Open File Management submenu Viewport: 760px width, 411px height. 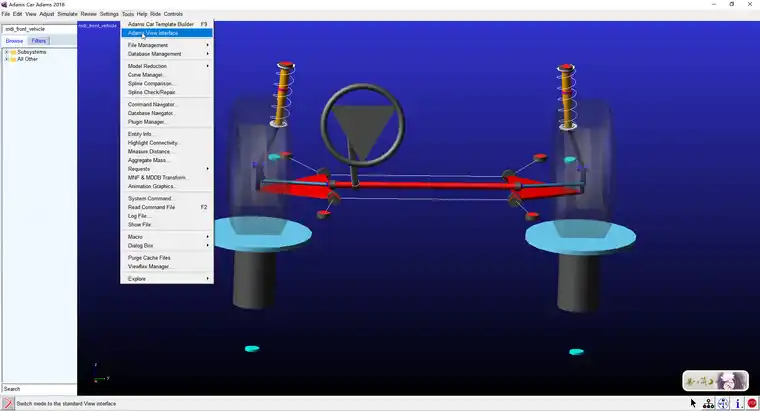point(167,45)
